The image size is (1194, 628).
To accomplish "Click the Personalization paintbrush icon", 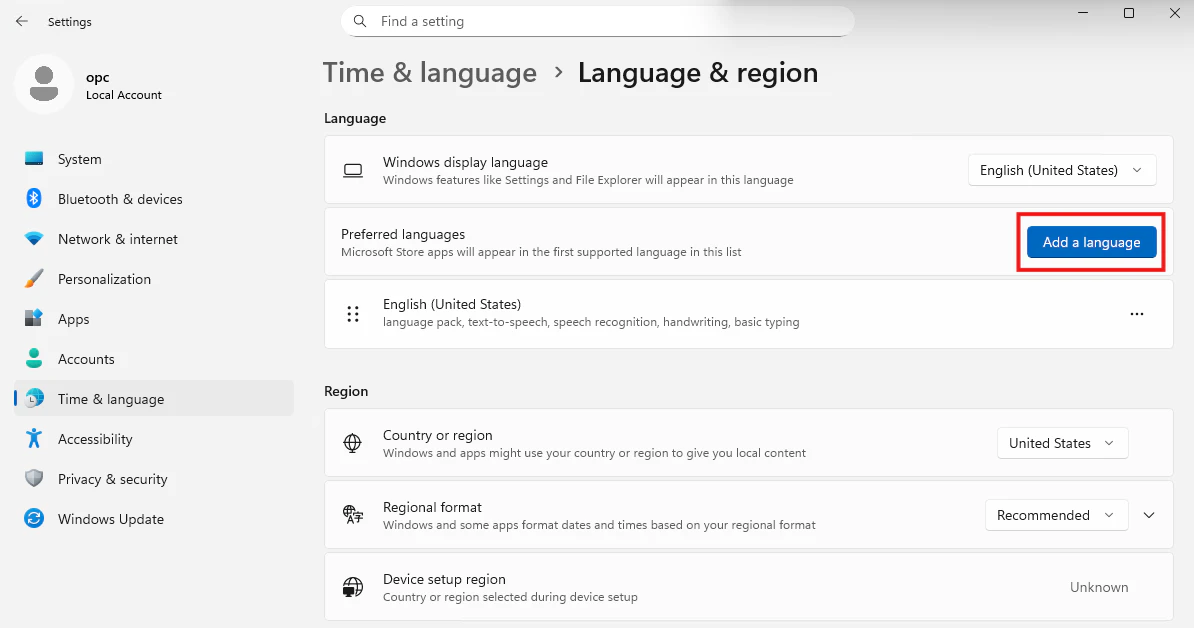I will (34, 279).
